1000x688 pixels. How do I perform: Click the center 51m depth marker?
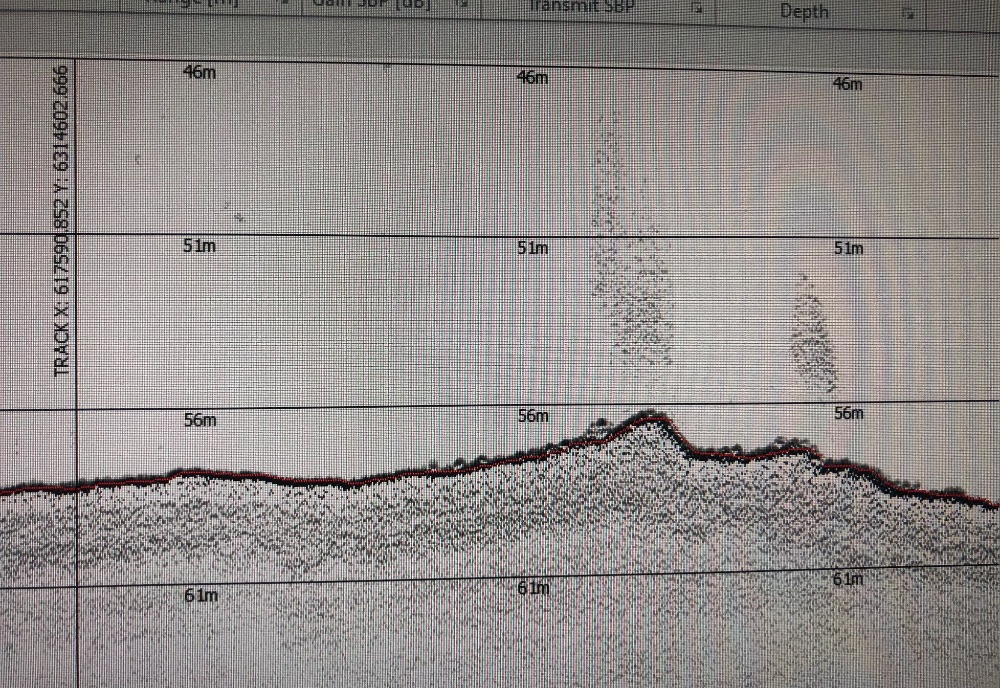[534, 247]
